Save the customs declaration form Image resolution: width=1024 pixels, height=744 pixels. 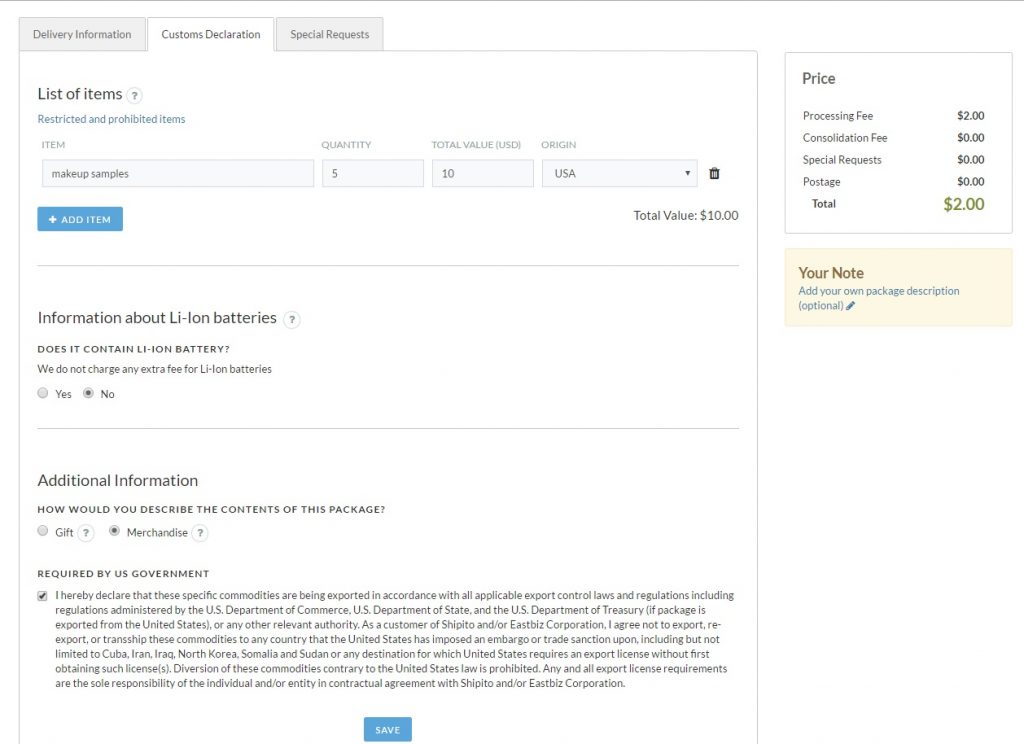(387, 730)
